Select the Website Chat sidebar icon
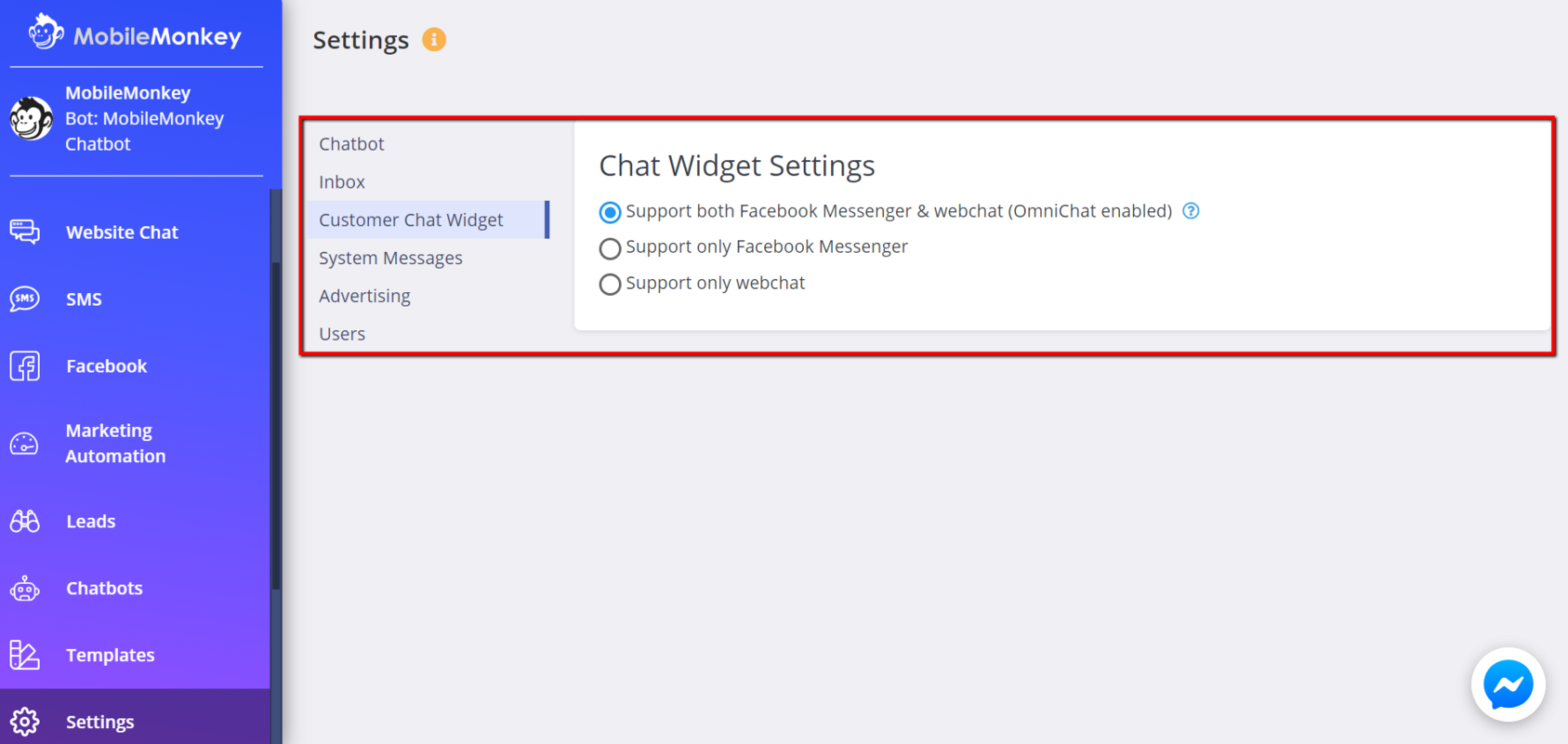Image resolution: width=1568 pixels, height=744 pixels. (24, 232)
